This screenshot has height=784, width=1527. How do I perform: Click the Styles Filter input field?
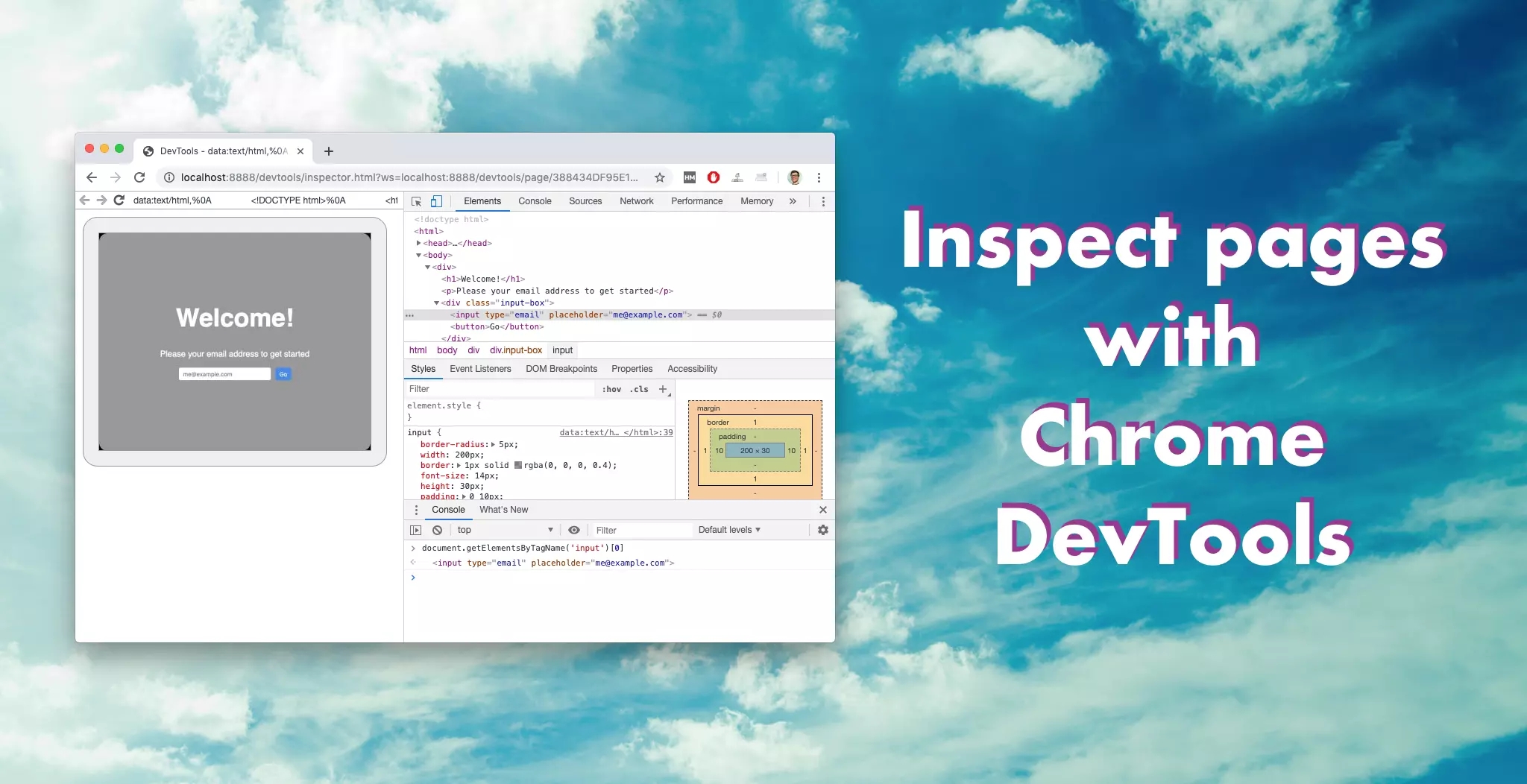click(500, 389)
